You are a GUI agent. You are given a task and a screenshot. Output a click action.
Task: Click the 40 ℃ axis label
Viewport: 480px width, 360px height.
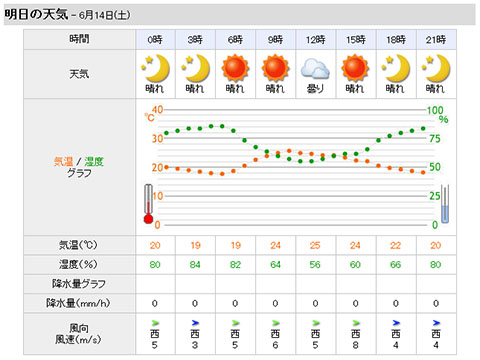coord(157,109)
